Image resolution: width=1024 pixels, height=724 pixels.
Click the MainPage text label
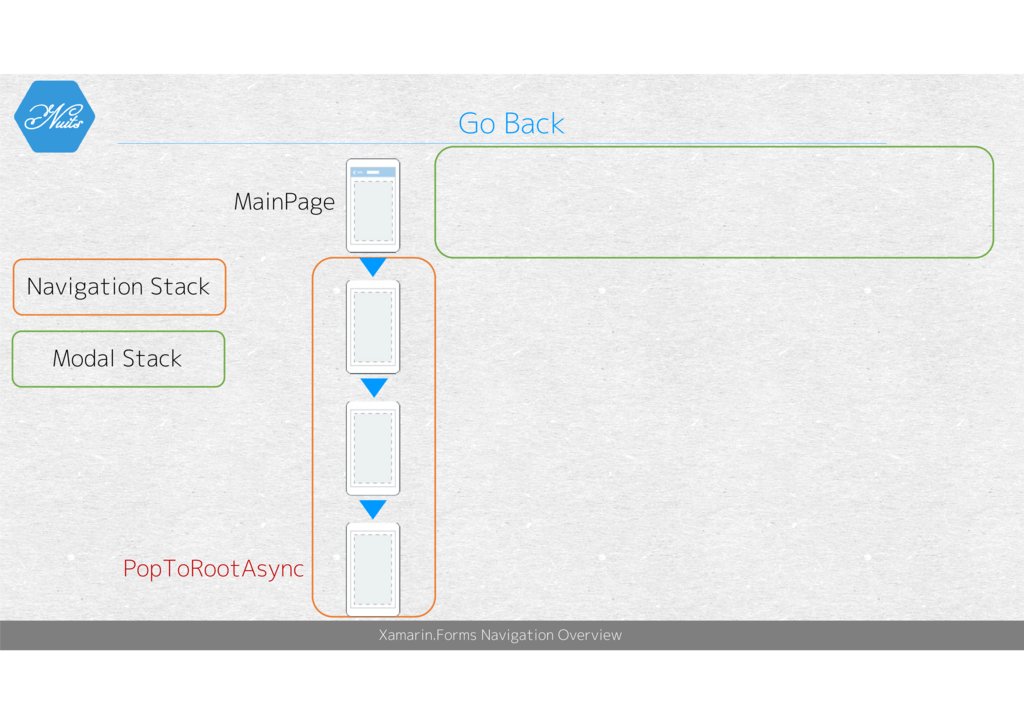tap(284, 202)
